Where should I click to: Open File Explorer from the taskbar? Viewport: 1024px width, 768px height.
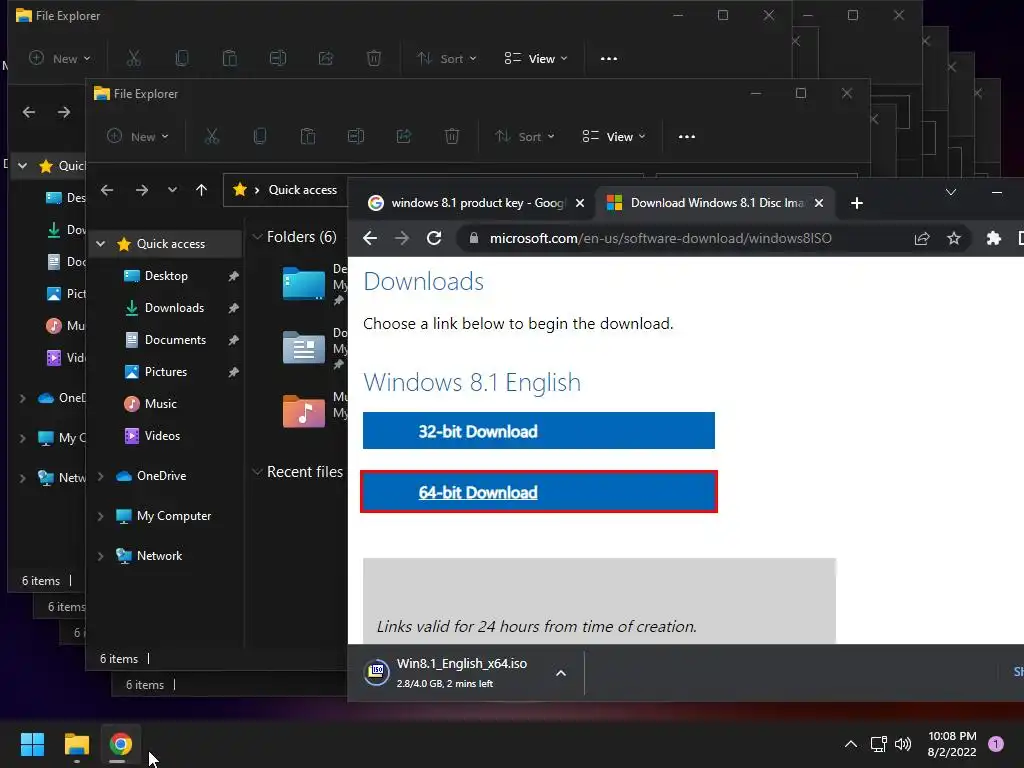pyautogui.click(x=76, y=744)
